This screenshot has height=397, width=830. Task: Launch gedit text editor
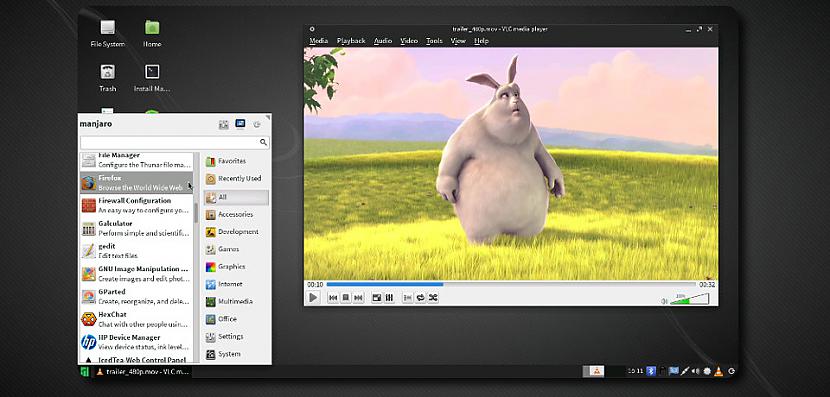[x=137, y=251]
